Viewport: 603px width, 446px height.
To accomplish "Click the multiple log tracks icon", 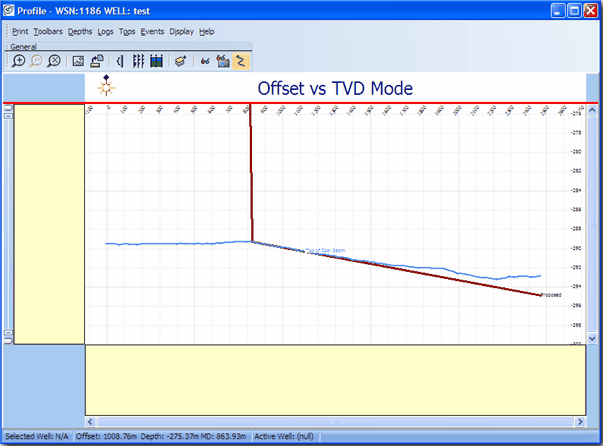I will tap(138, 61).
